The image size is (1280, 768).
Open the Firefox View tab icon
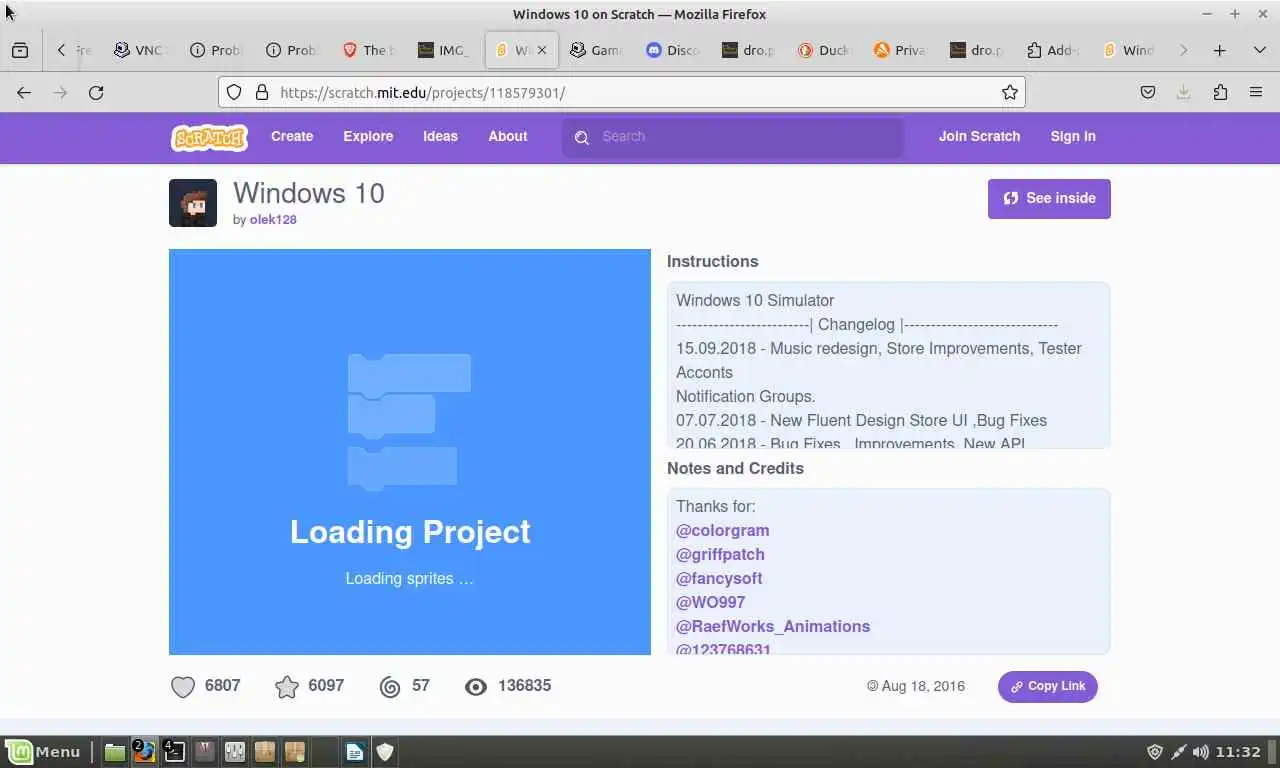(20, 50)
